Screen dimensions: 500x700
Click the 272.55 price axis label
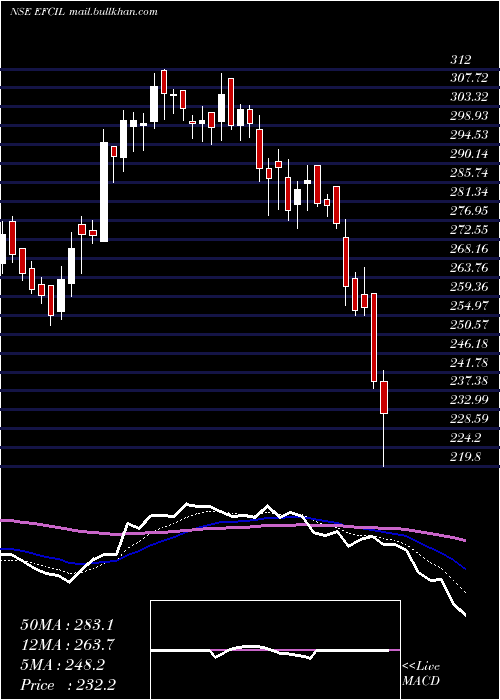pyautogui.click(x=469, y=230)
